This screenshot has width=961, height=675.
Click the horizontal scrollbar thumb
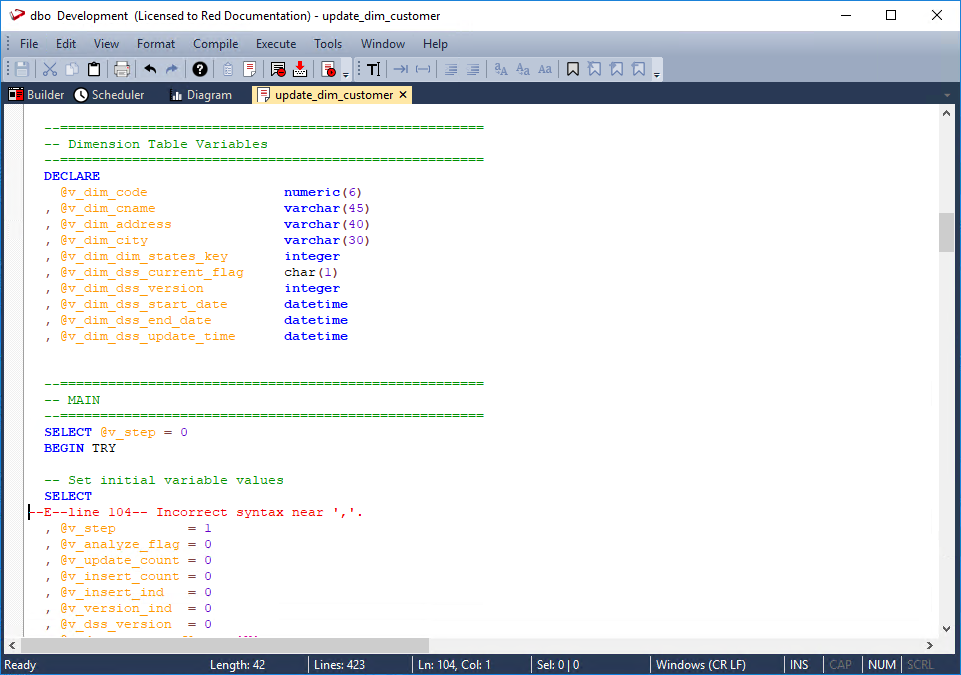click(225, 646)
